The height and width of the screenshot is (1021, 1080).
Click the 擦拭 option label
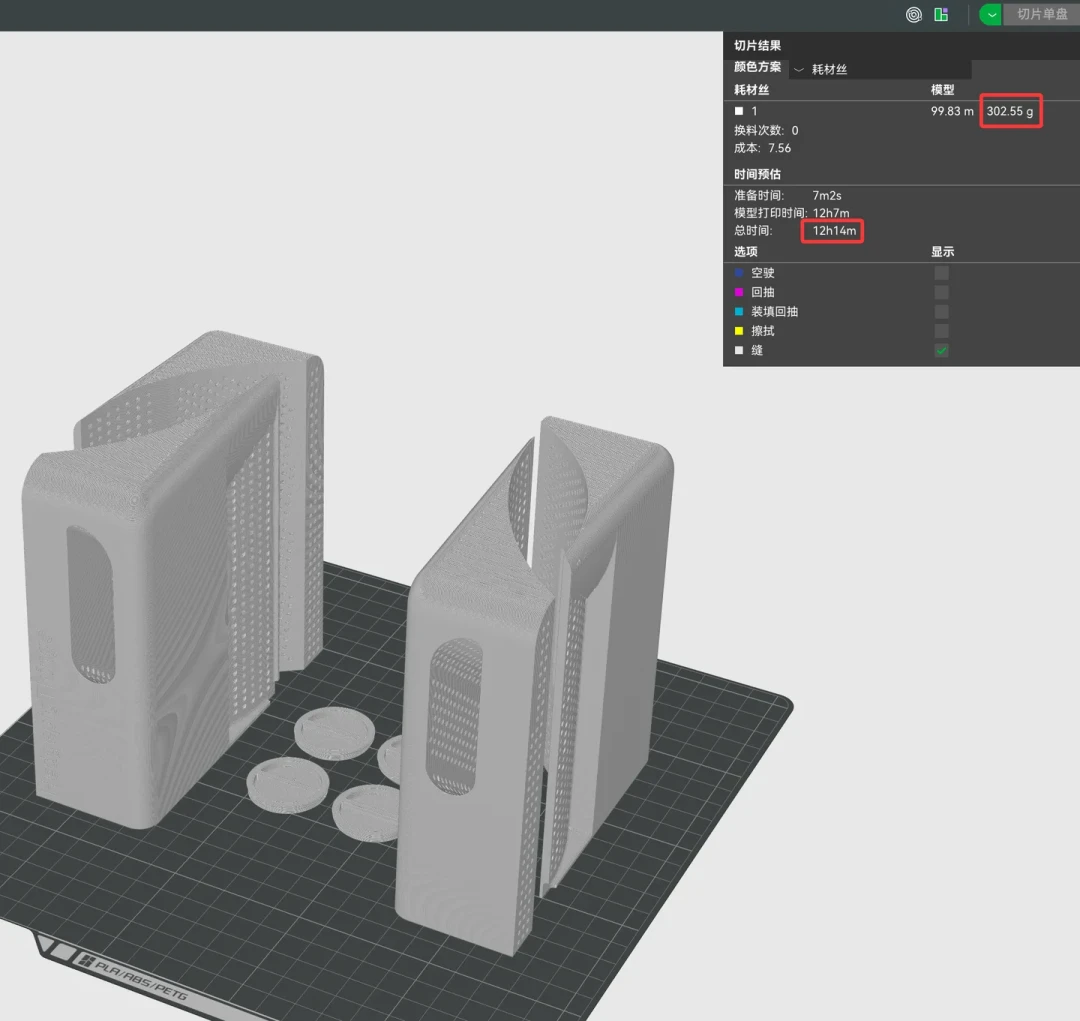(x=762, y=331)
